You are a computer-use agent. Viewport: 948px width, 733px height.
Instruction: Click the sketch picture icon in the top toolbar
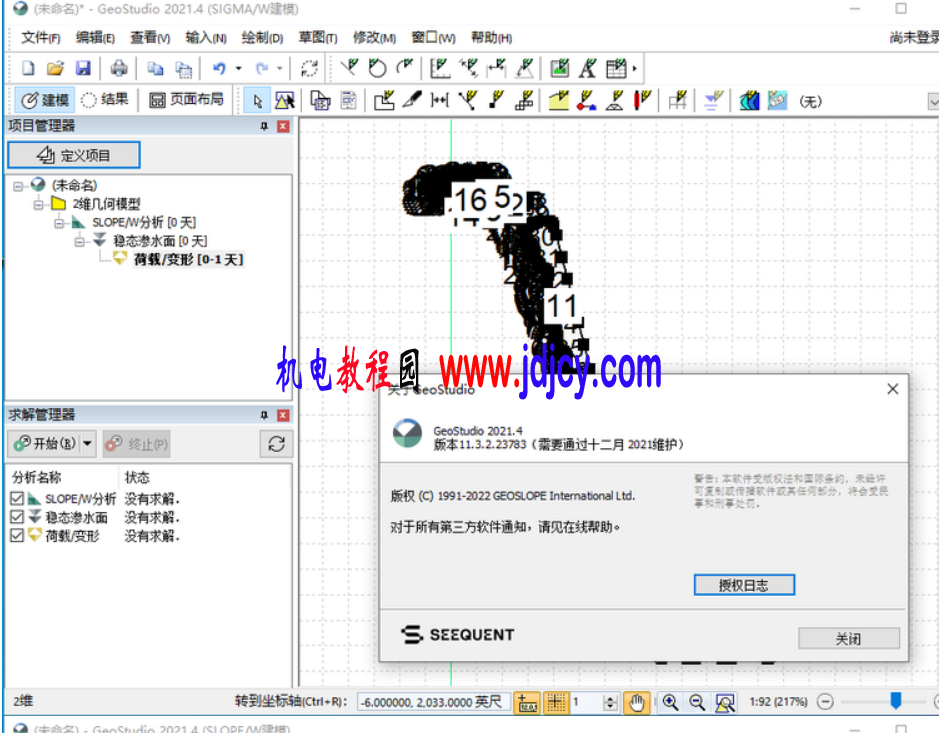point(559,68)
